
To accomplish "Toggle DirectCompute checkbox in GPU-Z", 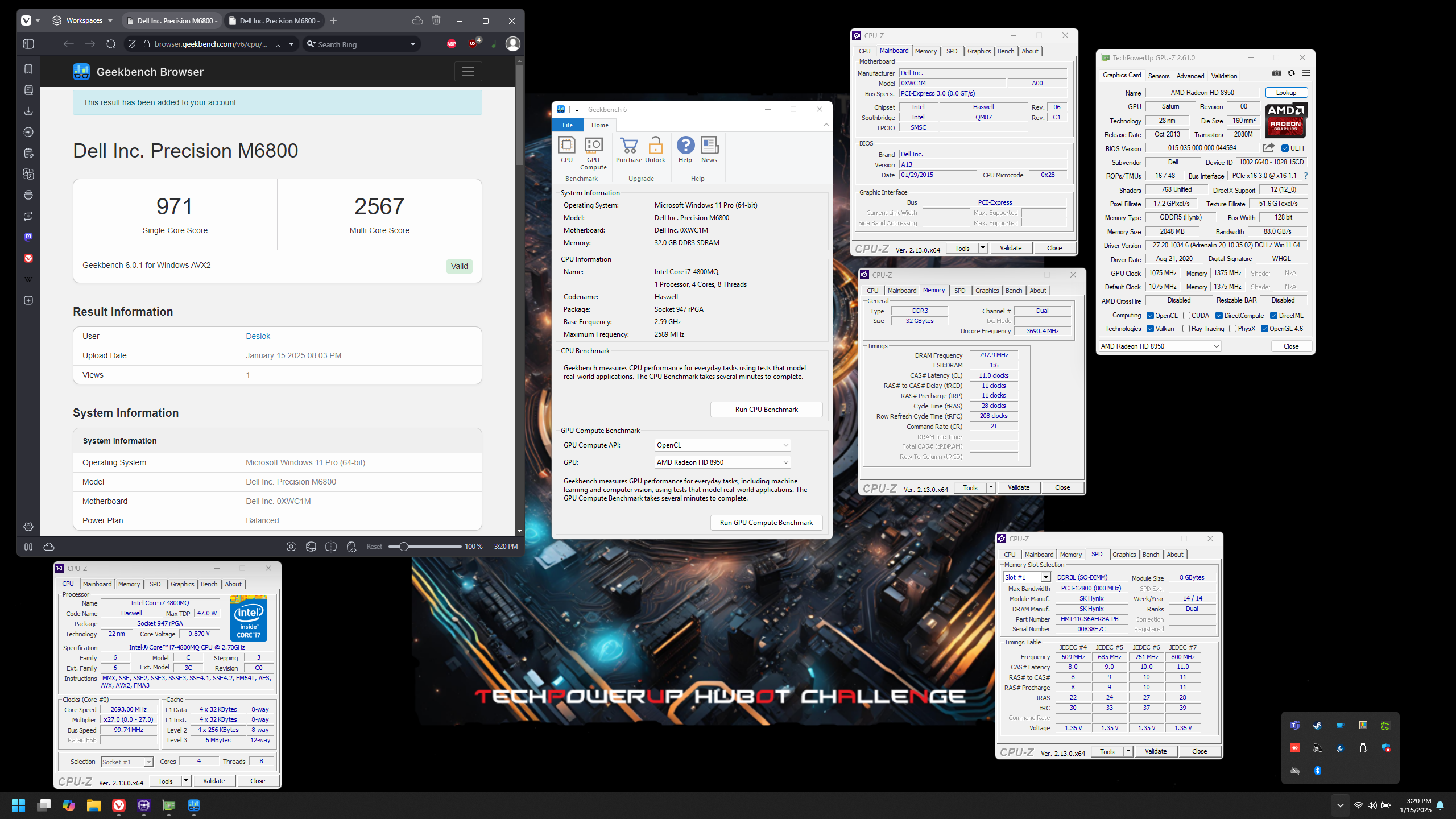I will (x=1219, y=315).
